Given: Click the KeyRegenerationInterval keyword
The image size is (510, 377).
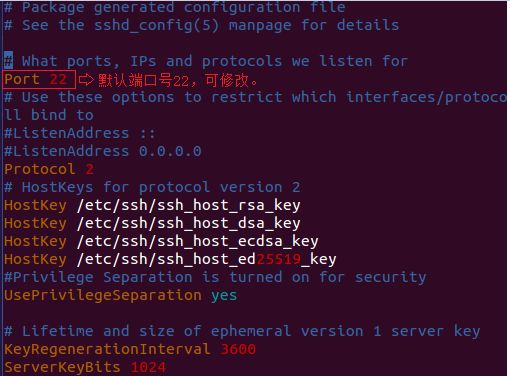Looking at the screenshot, I should pos(107,349).
